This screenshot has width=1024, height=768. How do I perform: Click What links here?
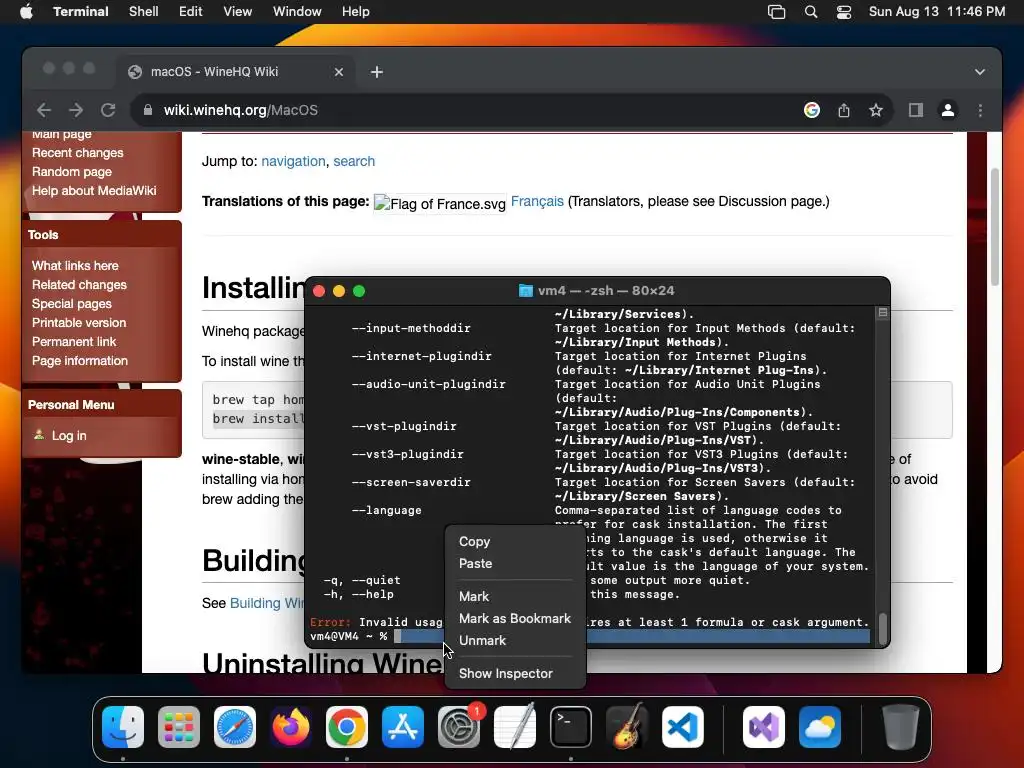pos(75,266)
